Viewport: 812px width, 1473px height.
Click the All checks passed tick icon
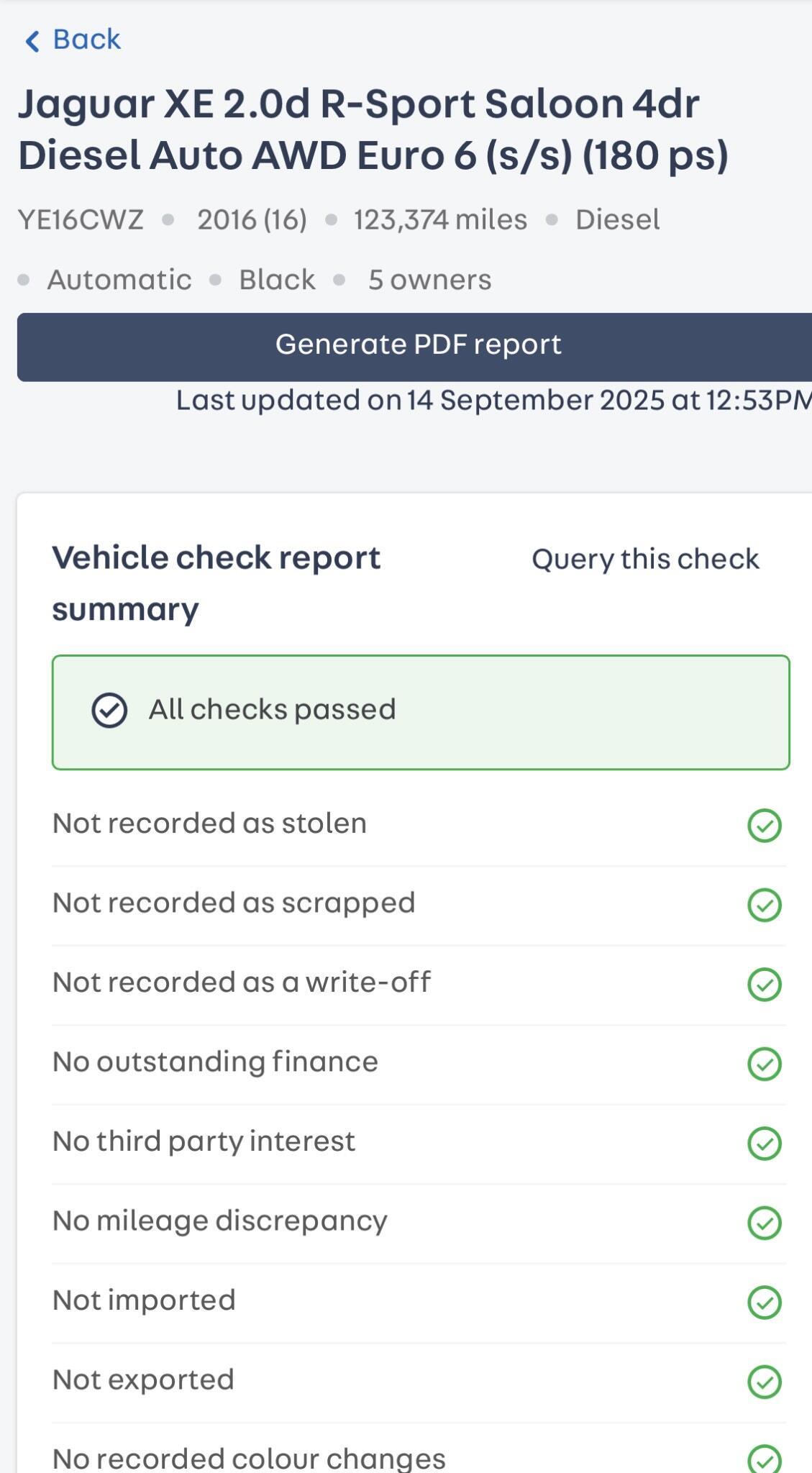[109, 711]
